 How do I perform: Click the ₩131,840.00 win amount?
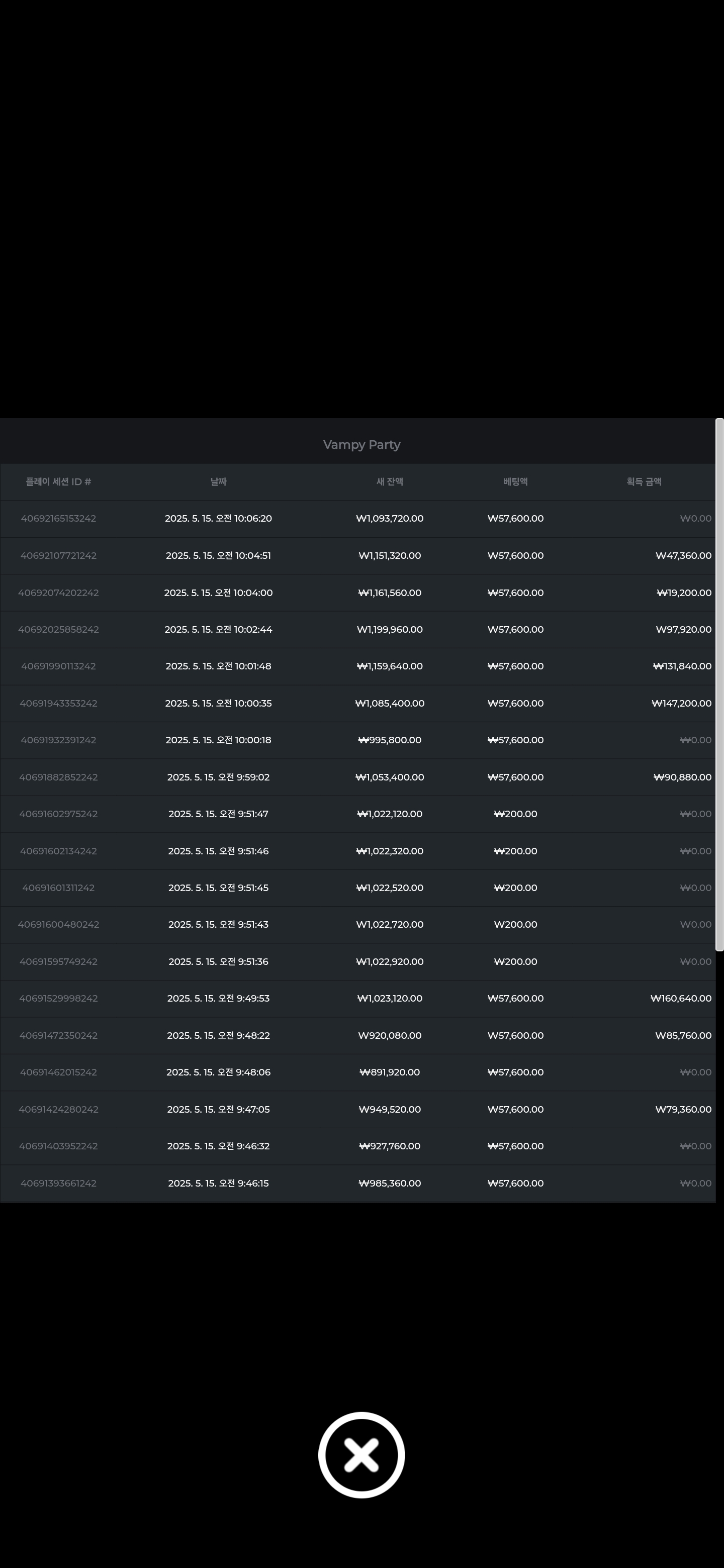682,666
